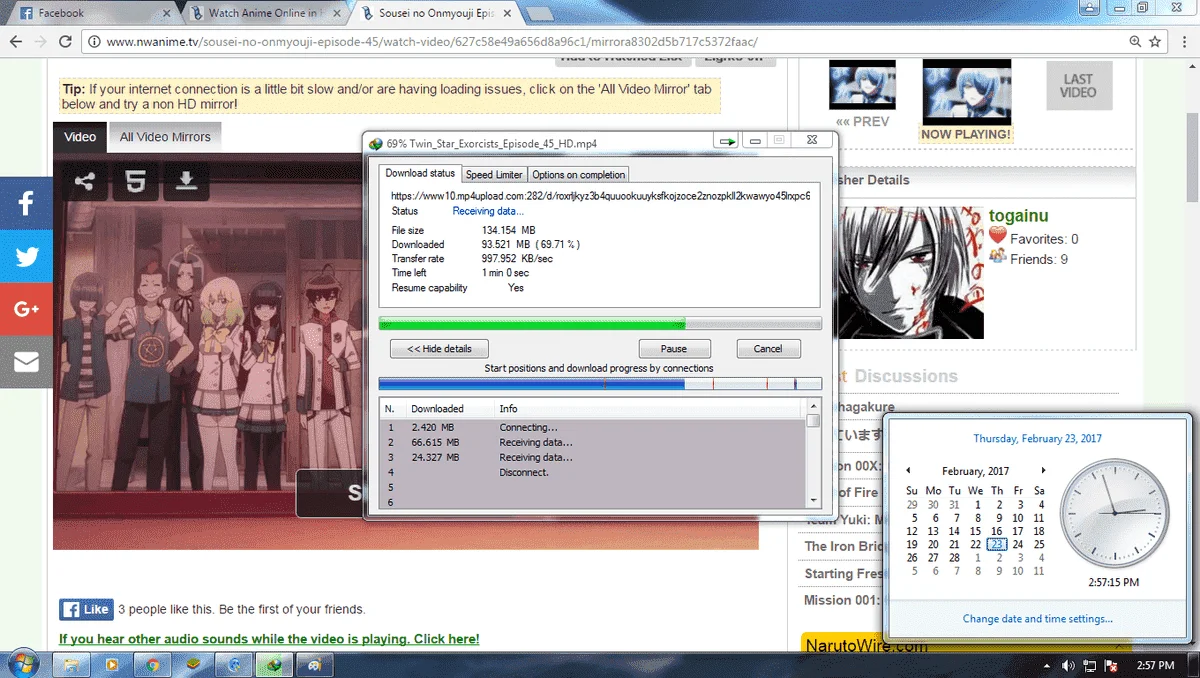Select the 'Download status' tab
Image resolution: width=1200 pixels, height=678 pixels.
[420, 173]
